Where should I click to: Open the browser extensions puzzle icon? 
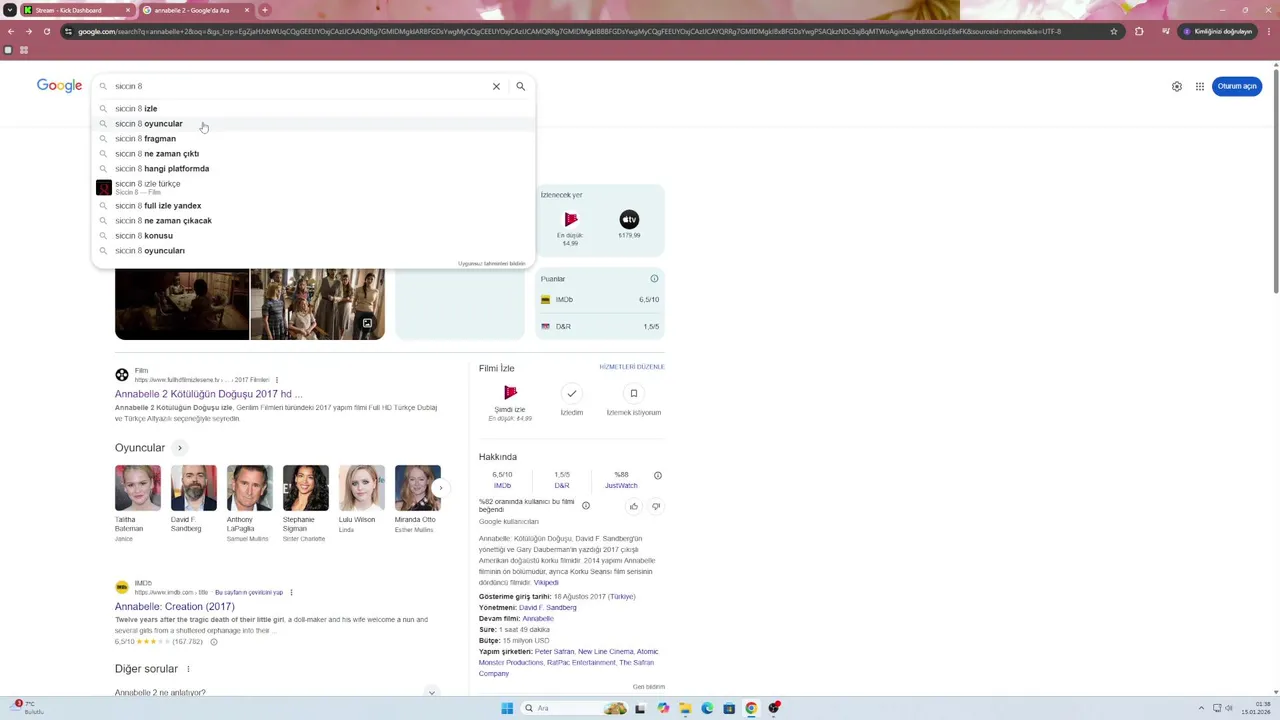pyautogui.click(x=1139, y=31)
